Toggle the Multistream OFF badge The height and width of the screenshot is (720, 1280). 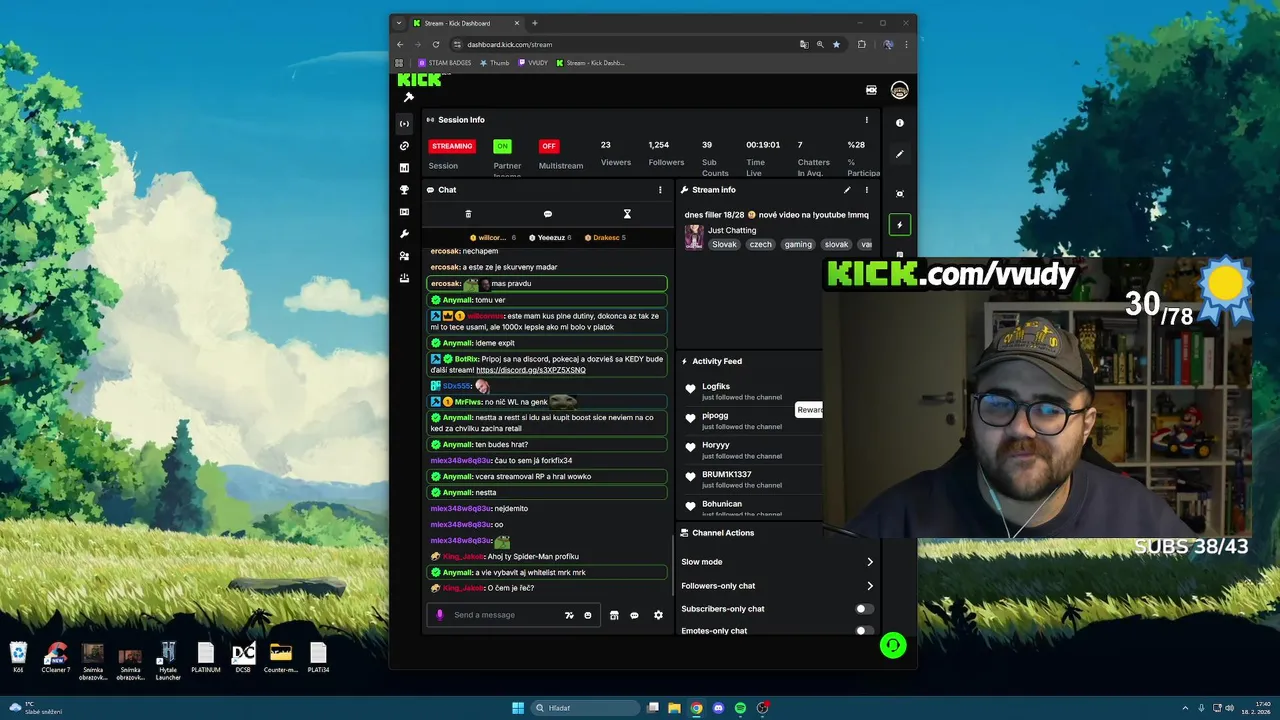pyautogui.click(x=549, y=146)
